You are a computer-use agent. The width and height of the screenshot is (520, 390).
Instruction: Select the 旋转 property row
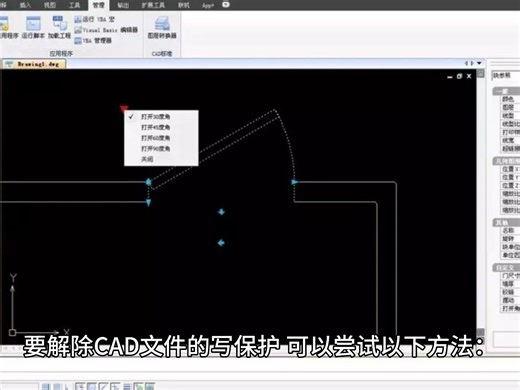tap(510, 239)
